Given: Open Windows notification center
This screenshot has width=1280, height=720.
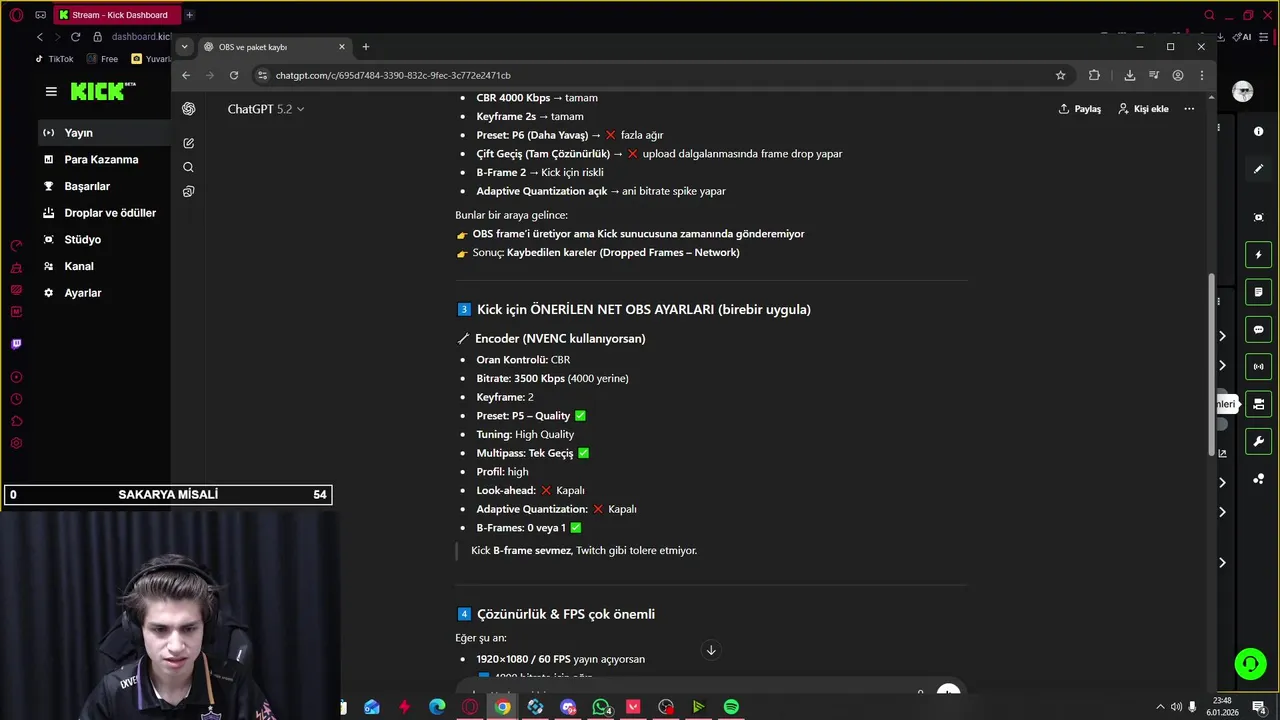Looking at the screenshot, I should 1260,707.
